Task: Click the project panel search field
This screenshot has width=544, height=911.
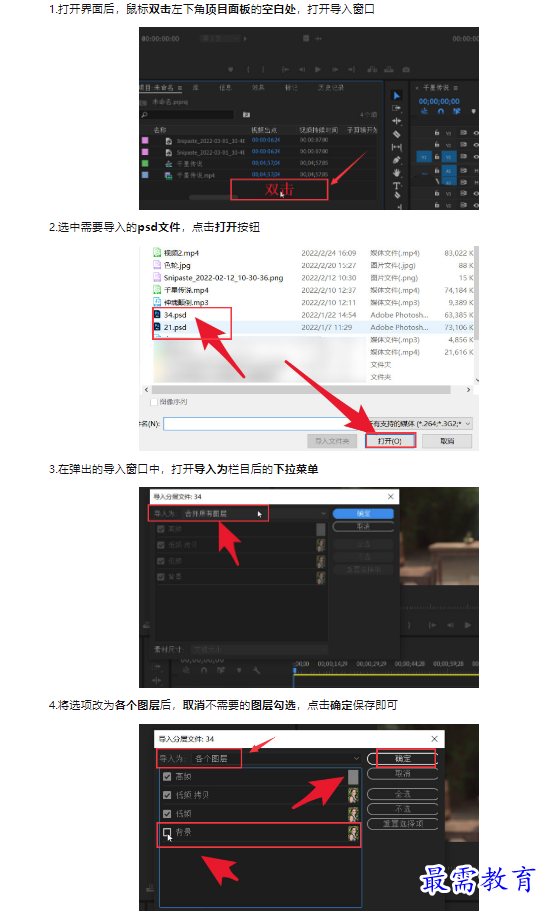Action: click(187, 114)
